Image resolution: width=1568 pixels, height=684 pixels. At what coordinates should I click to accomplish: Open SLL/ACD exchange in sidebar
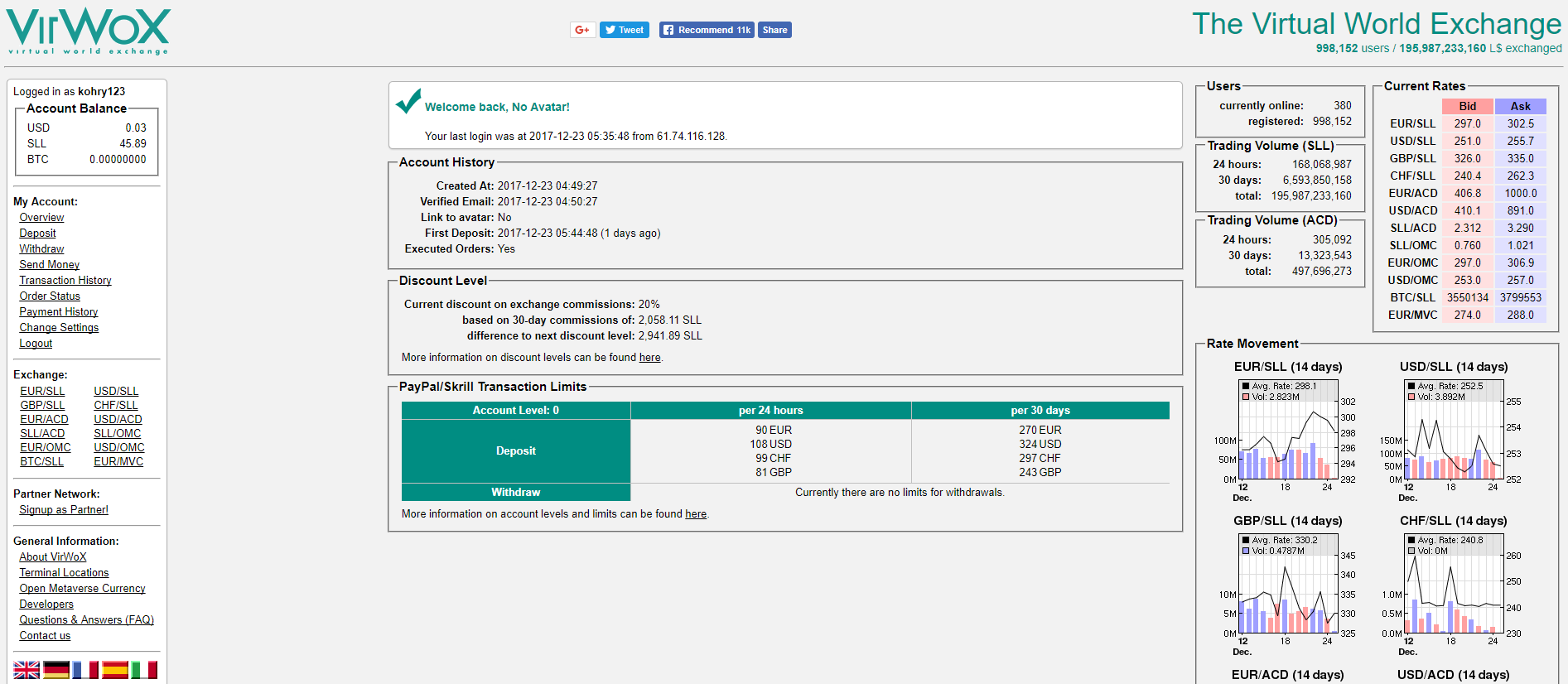tap(42, 434)
